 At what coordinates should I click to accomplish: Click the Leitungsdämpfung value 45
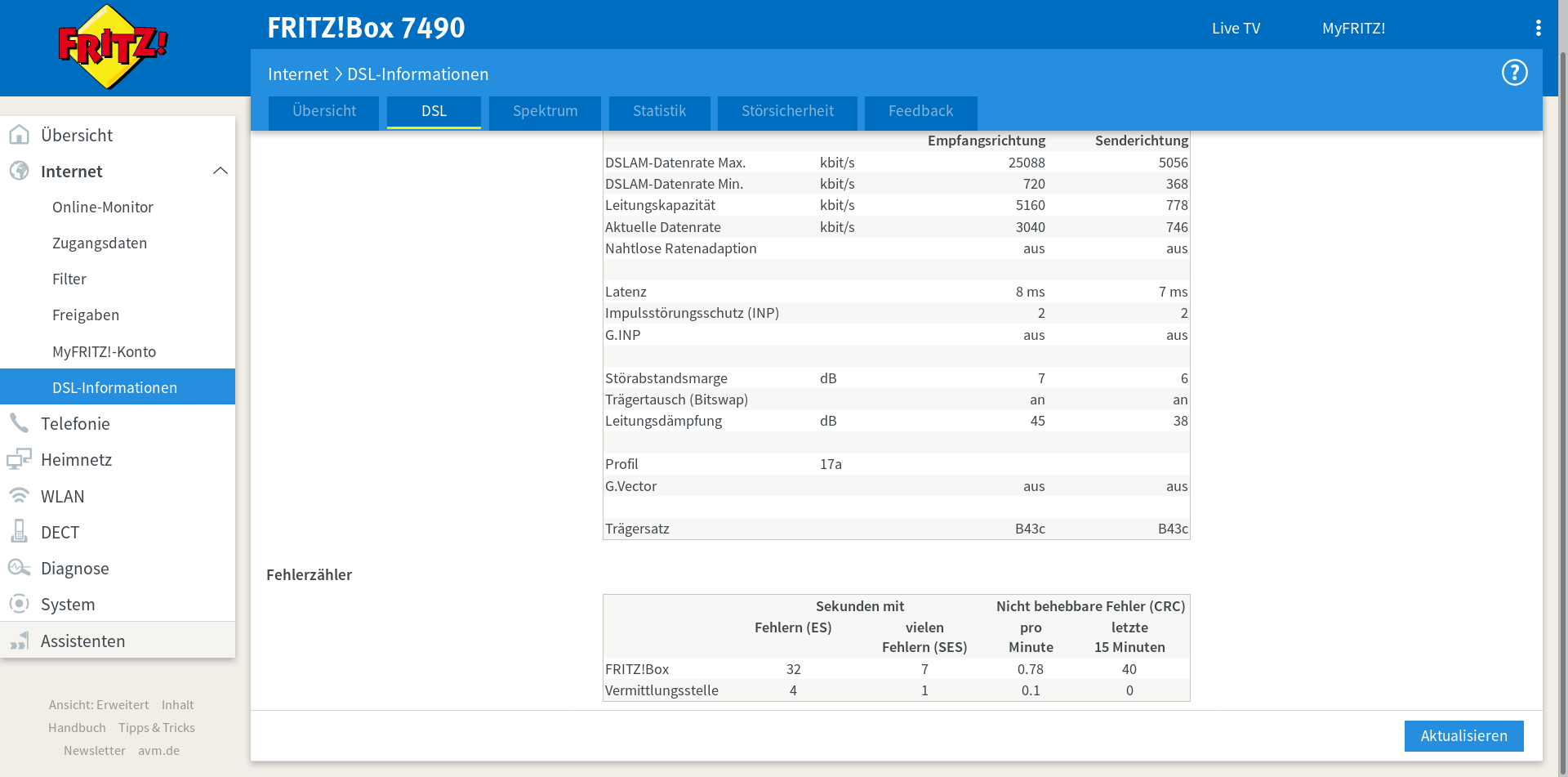click(x=1037, y=421)
